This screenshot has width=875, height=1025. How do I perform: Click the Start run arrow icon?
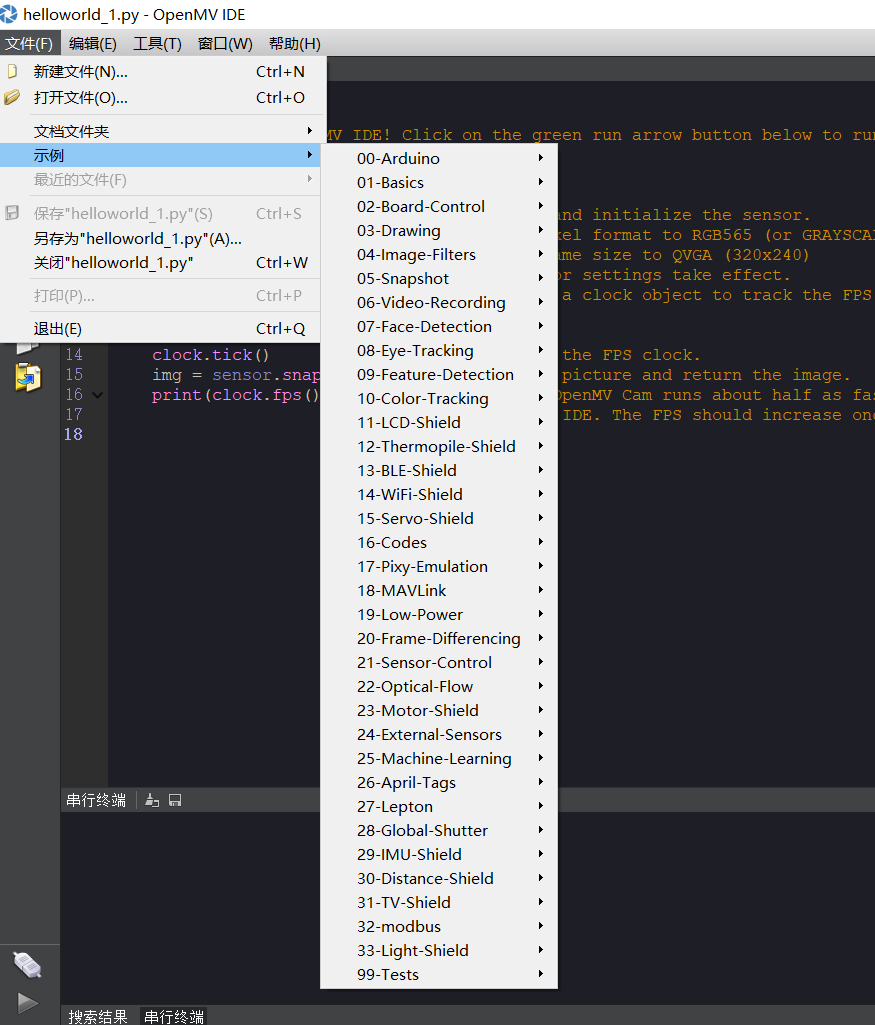27,1002
